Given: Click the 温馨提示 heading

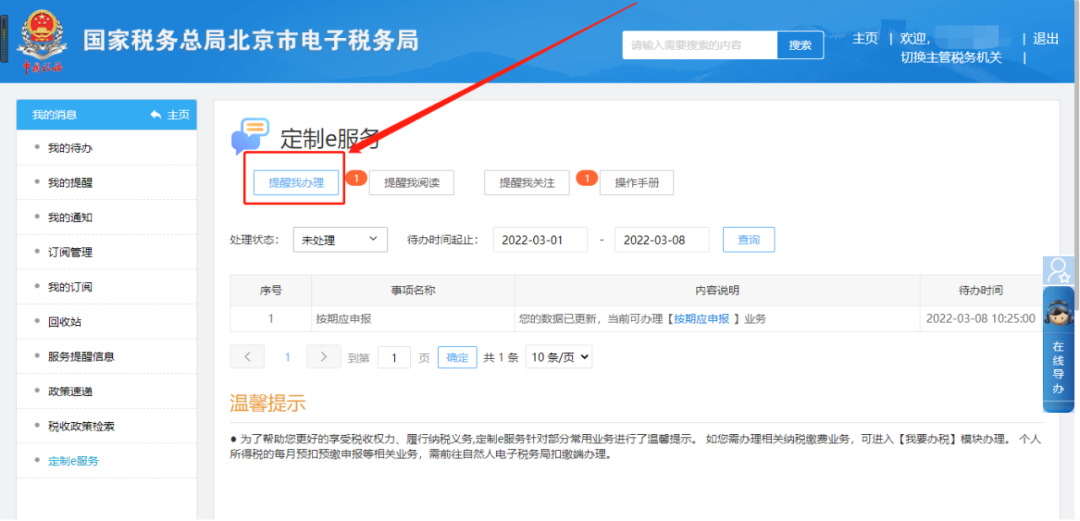Looking at the screenshot, I should coord(267,404).
